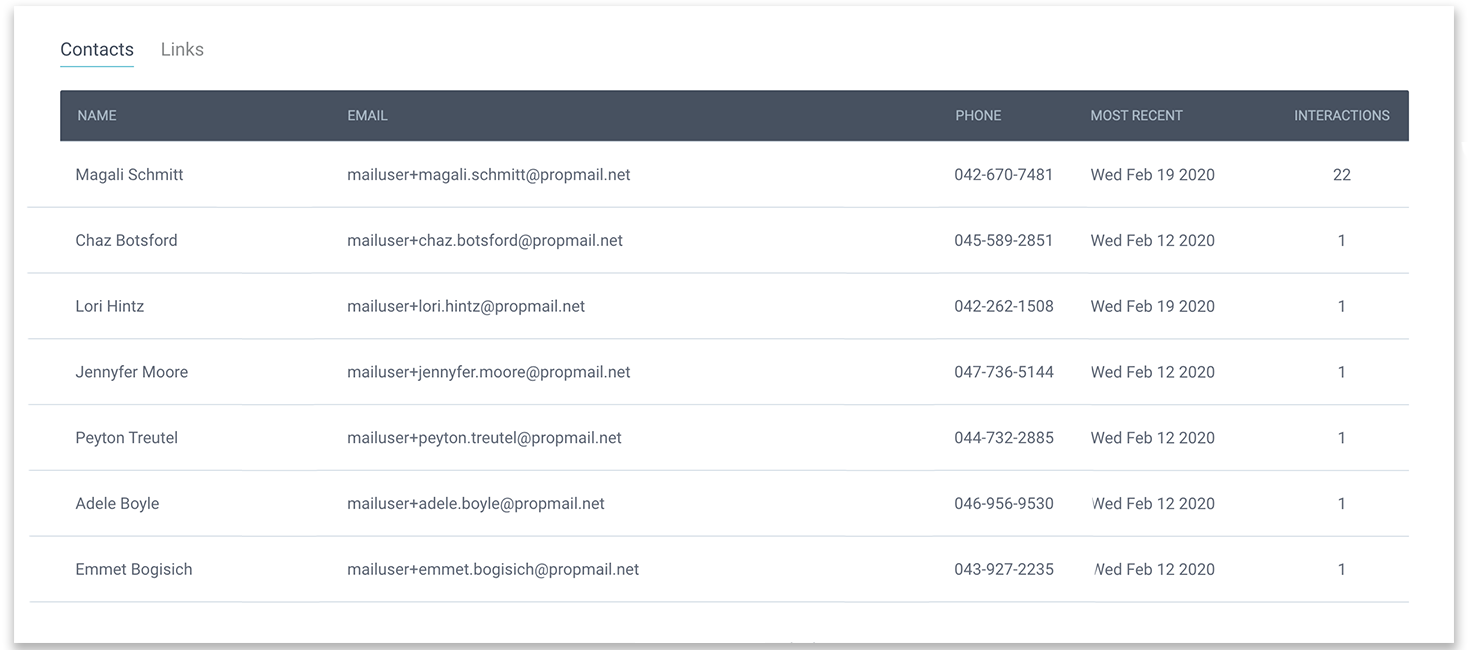The height and width of the screenshot is (650, 1469).
Task: Click Jennyfer Moore's interactions count
Action: [1342, 372]
